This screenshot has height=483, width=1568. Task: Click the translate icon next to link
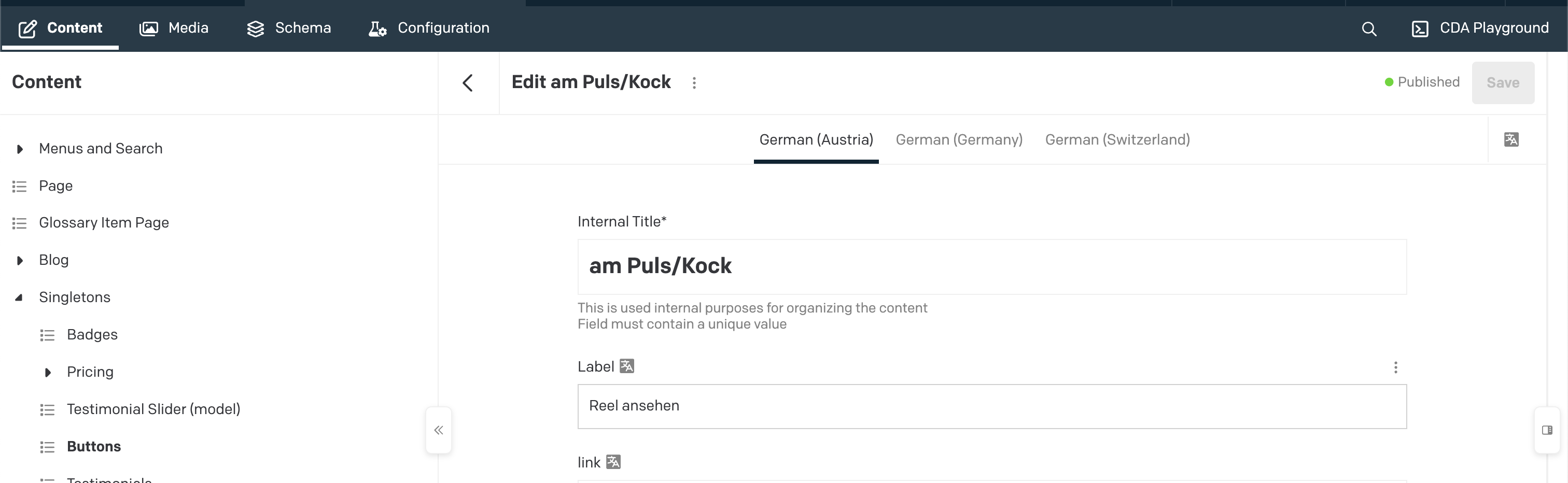pos(613,462)
